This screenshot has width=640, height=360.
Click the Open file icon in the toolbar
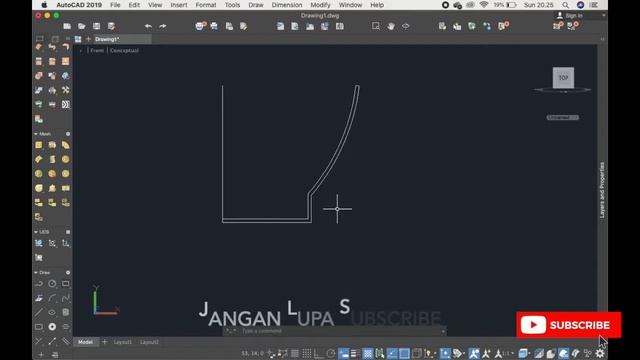[x=82, y=26]
